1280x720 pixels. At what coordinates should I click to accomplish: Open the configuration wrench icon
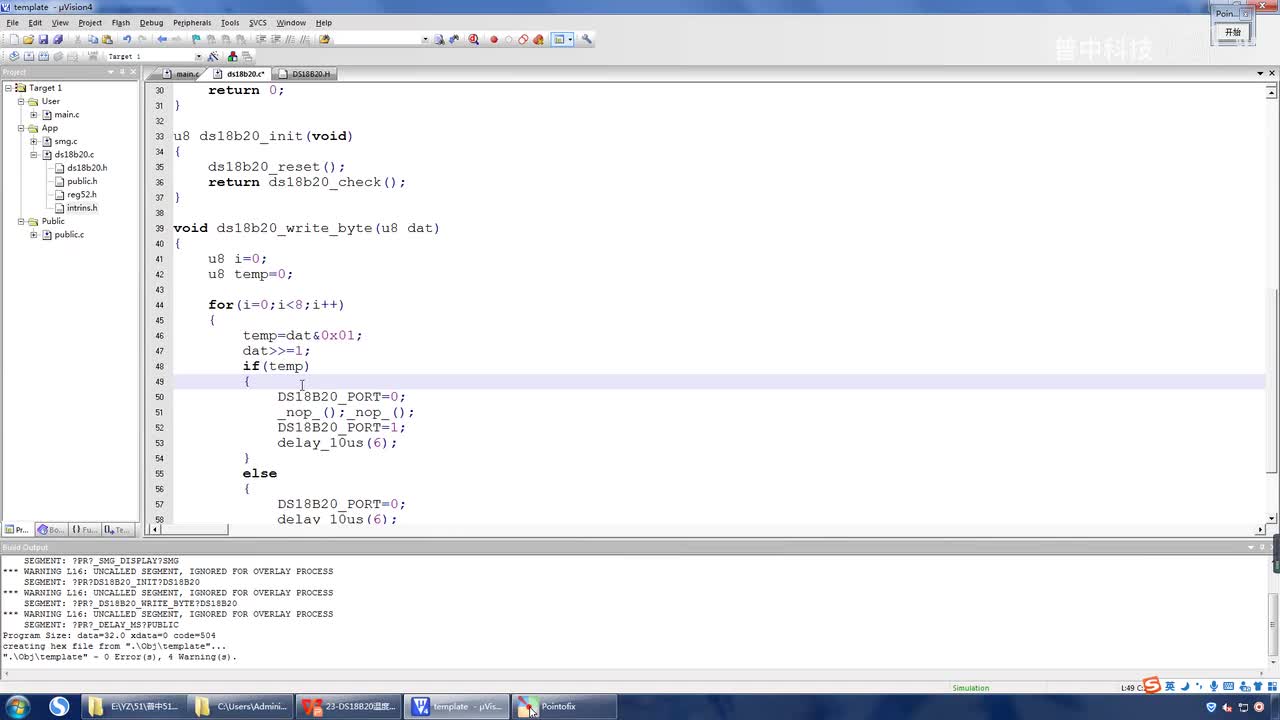click(x=587, y=40)
